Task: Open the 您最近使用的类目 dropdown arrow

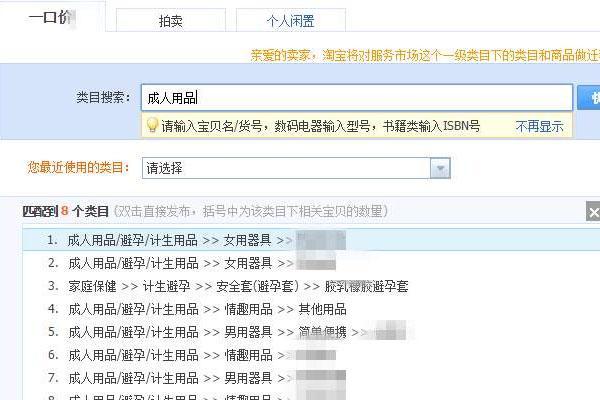Action: 440,168
